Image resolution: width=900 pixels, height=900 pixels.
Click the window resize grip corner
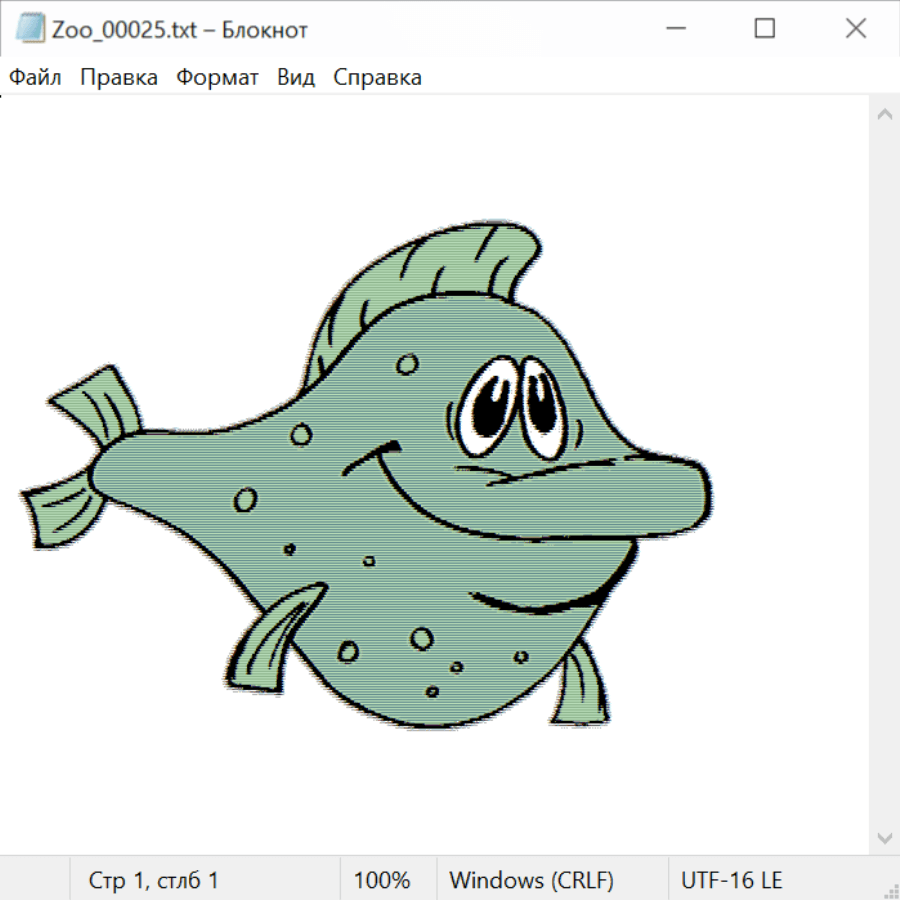point(891,891)
